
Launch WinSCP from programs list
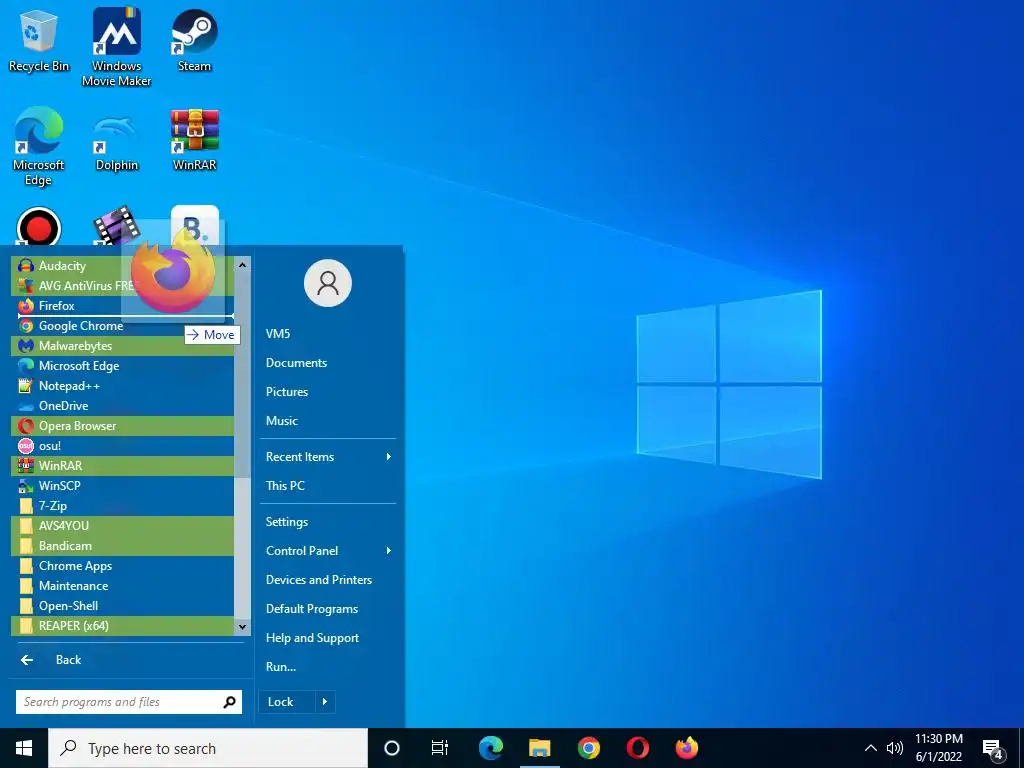click(x=122, y=486)
